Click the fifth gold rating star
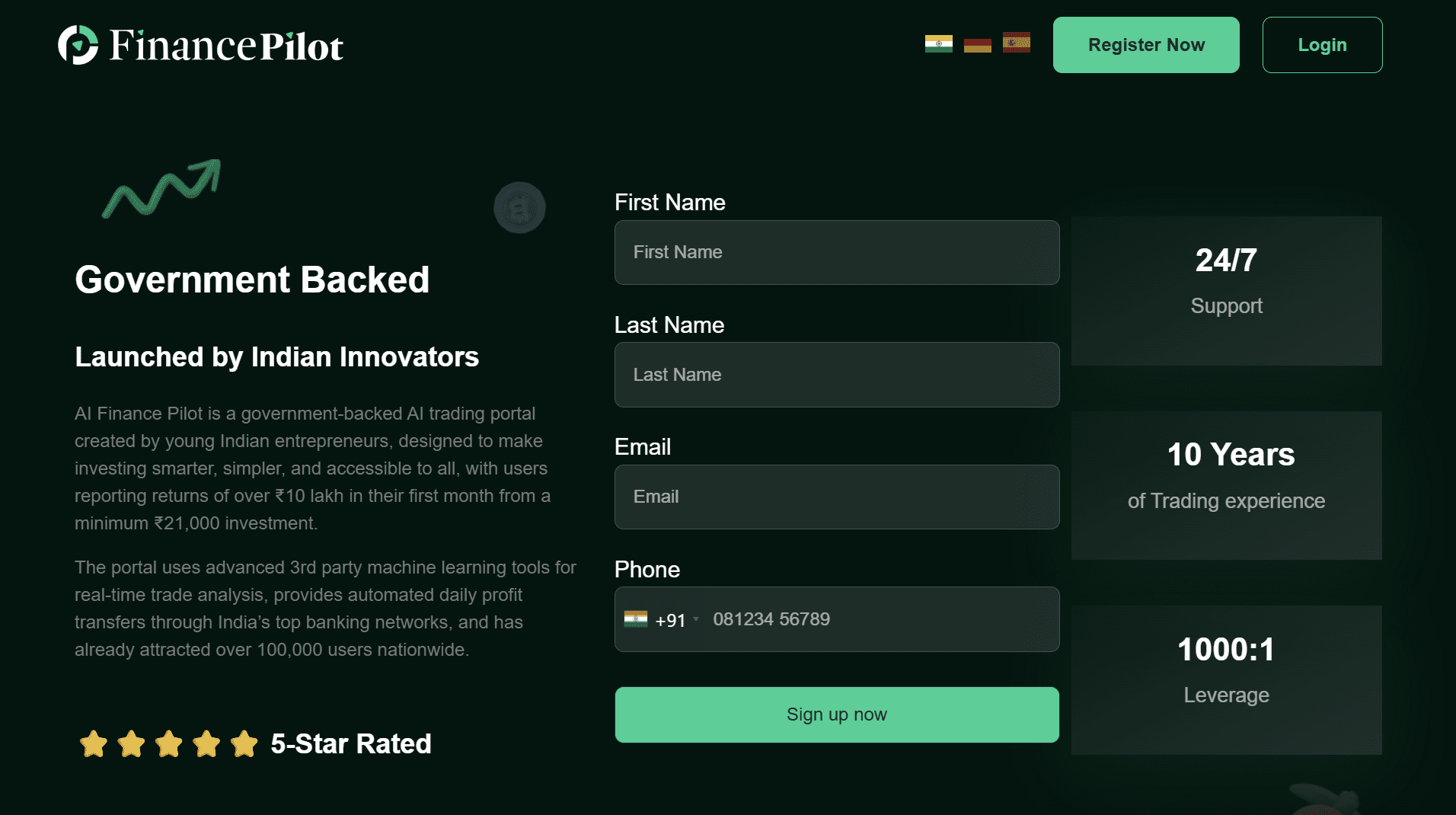The width and height of the screenshot is (1456, 815). [x=244, y=743]
